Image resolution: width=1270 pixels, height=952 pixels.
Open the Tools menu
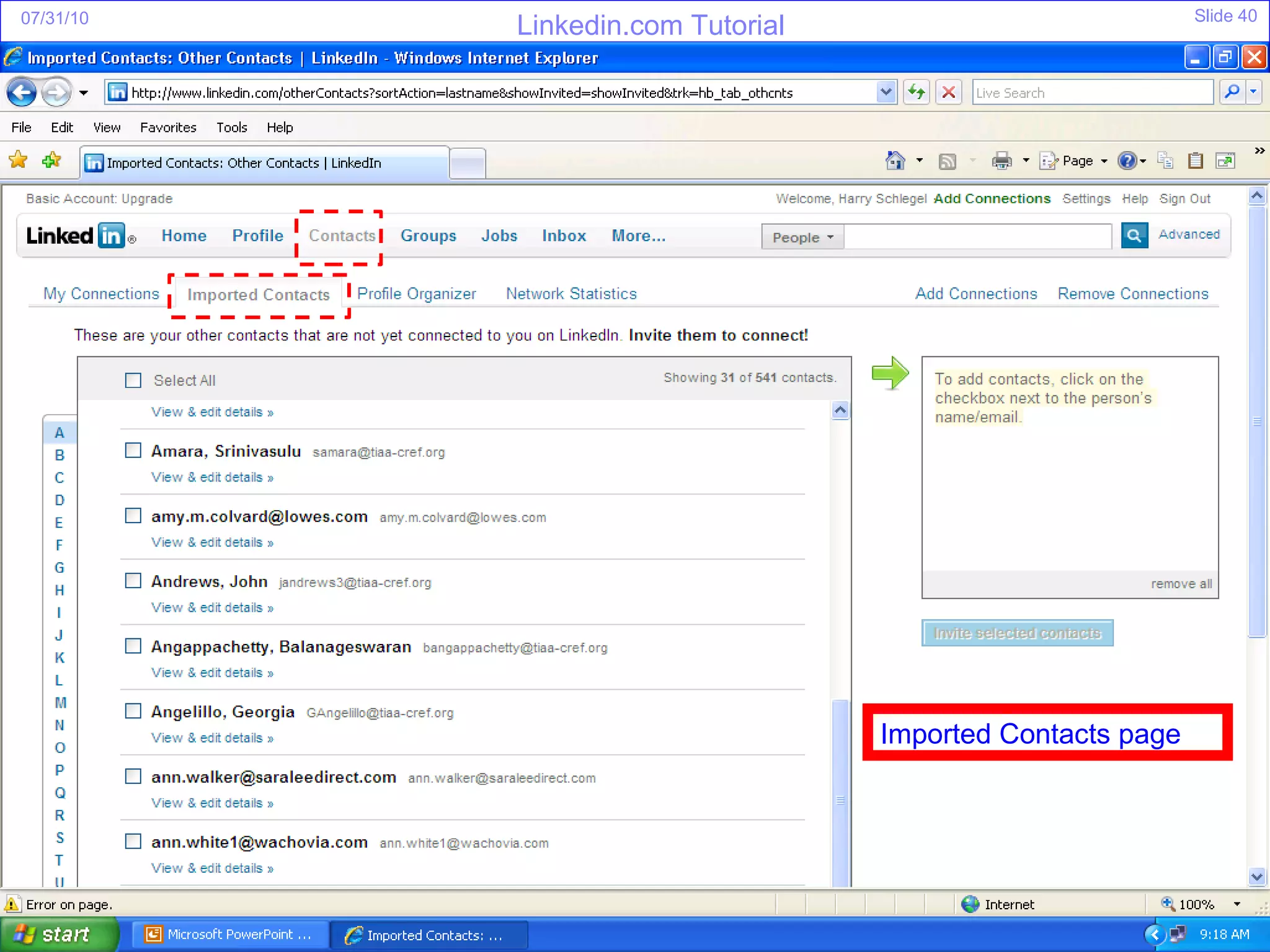pyautogui.click(x=231, y=128)
